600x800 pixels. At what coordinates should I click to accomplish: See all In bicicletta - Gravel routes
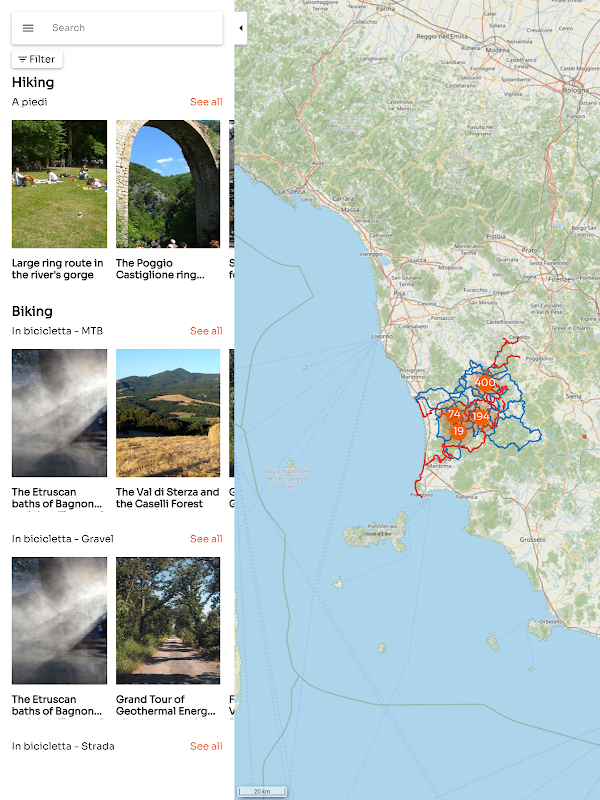206,539
